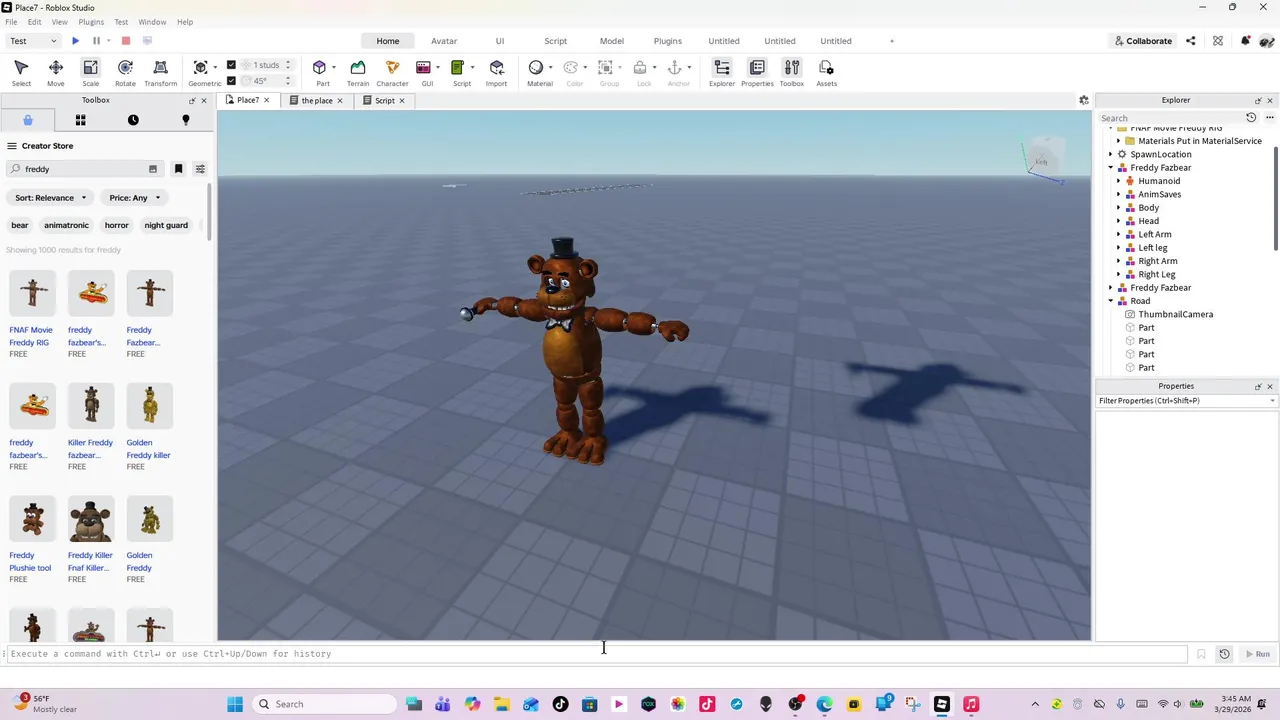1280x720 pixels.
Task: Open the Character tool
Action: pos(392,72)
